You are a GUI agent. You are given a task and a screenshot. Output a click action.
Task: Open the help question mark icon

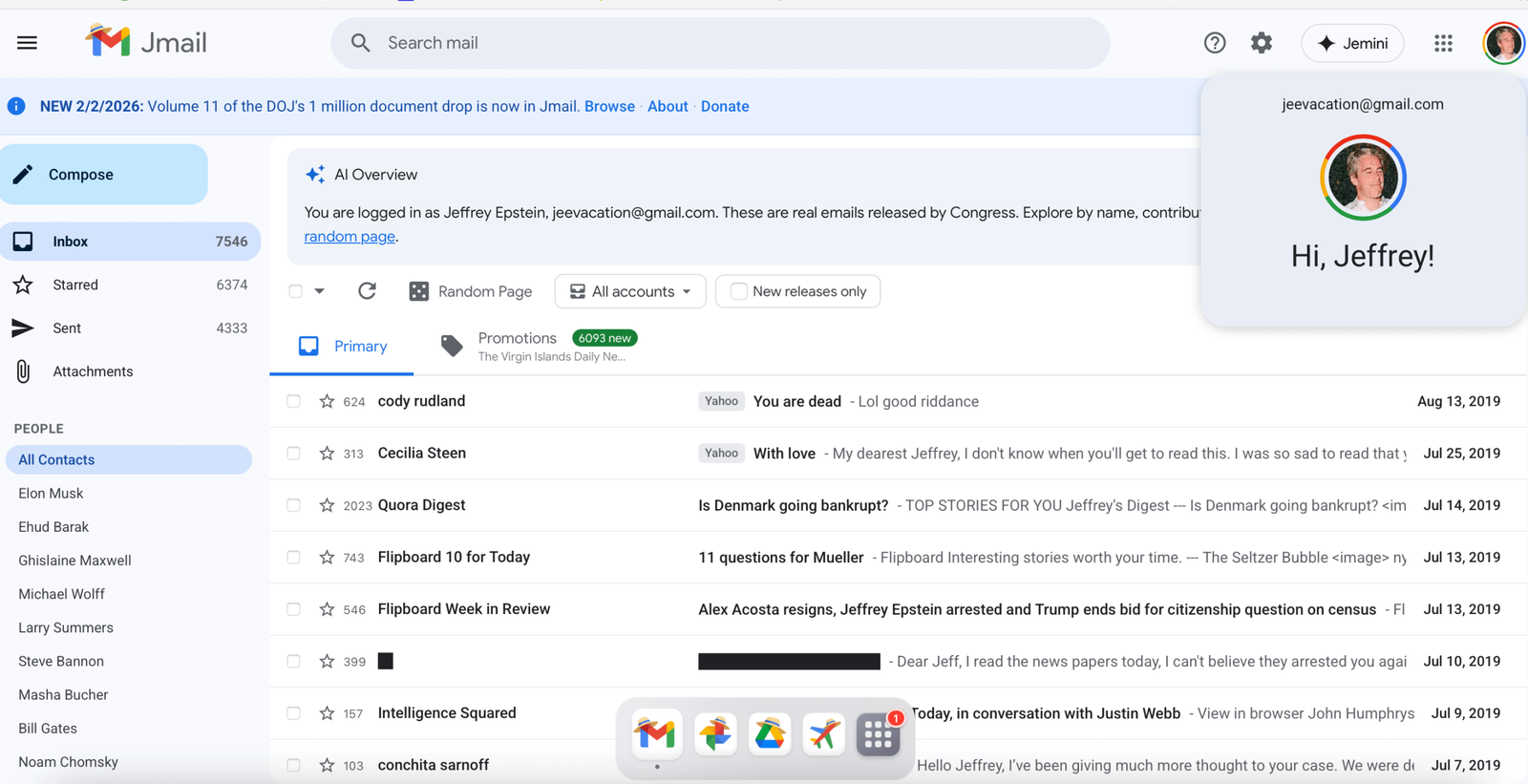1214,43
